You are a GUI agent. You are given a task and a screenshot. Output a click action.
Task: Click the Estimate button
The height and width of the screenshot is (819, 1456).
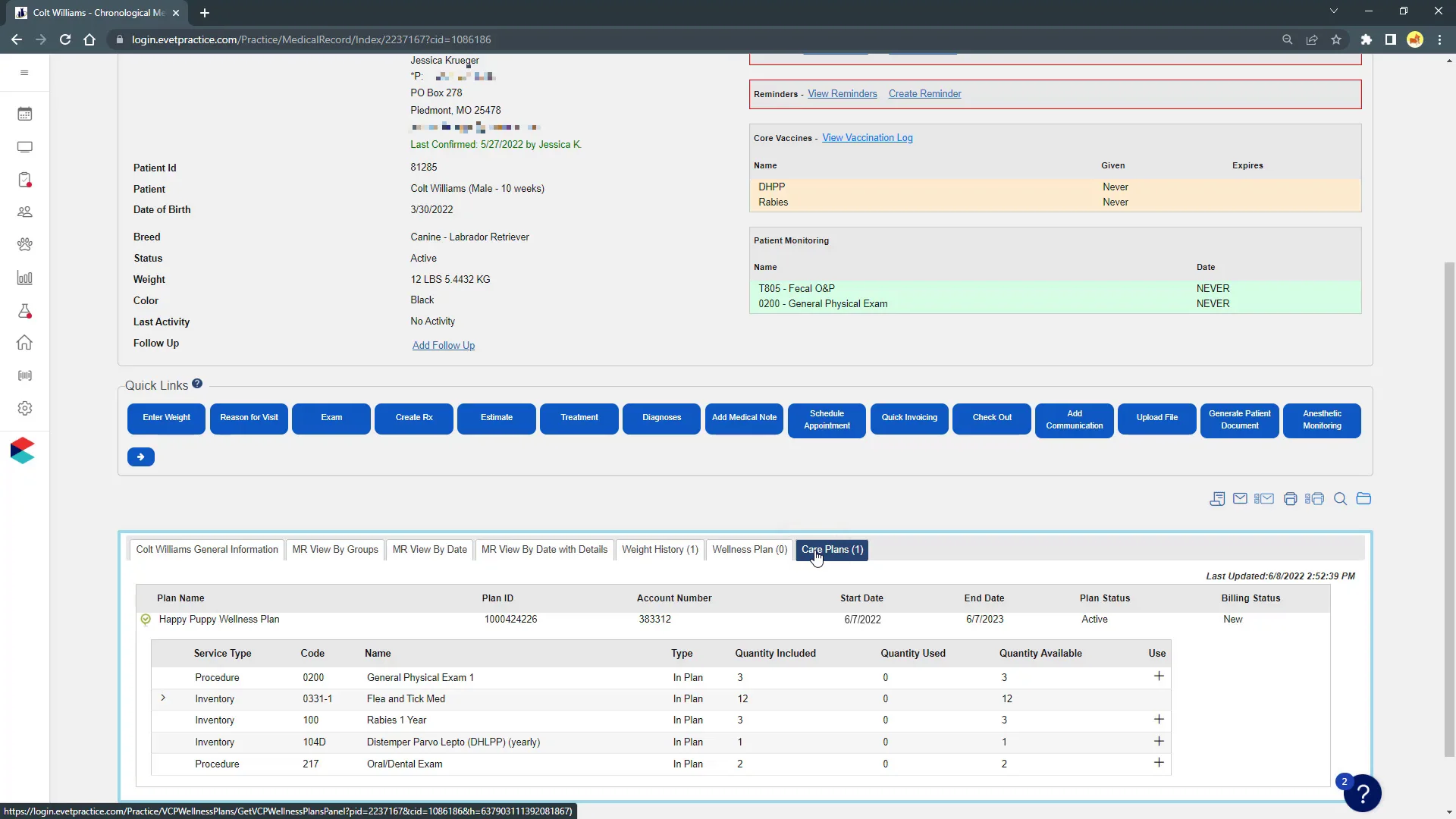tap(497, 419)
